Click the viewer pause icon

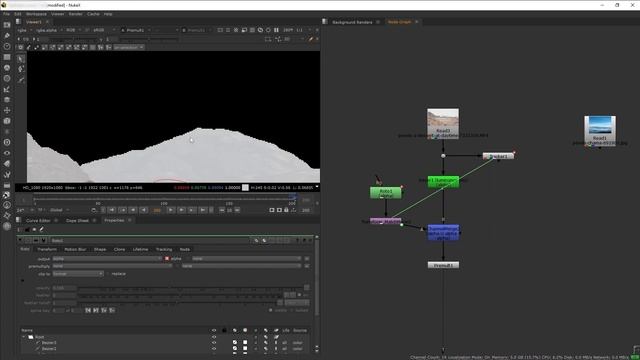point(276,30)
